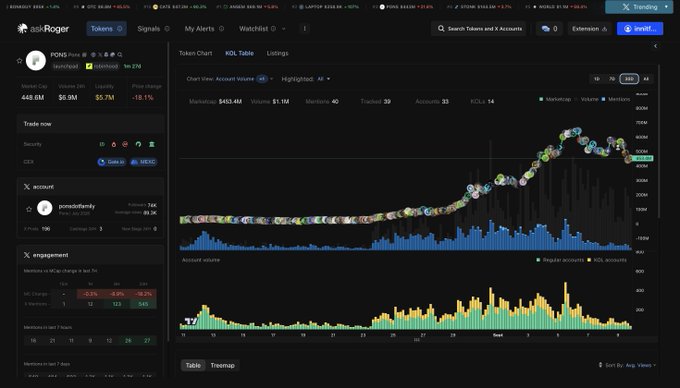Click the Extension download button

point(589,29)
